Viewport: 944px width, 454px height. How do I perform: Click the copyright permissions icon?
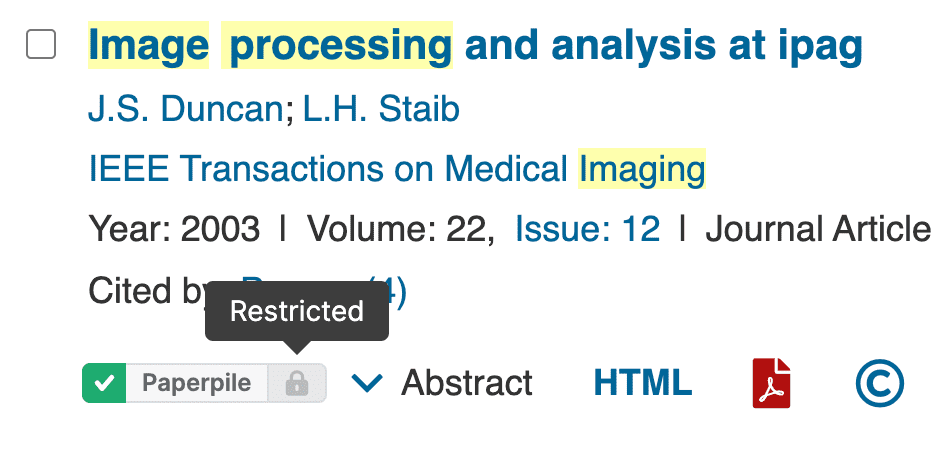point(879,383)
